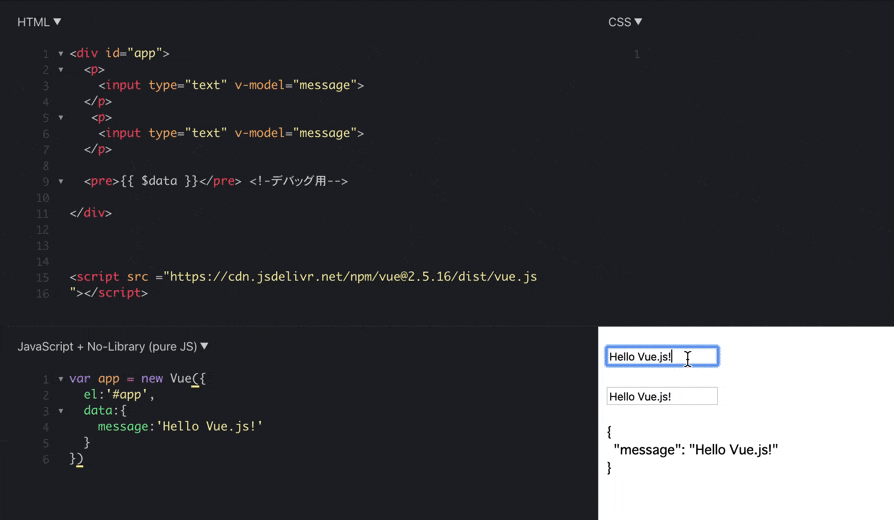Viewport: 894px width, 520px height.
Task: Open the JavaScript + No-Library dropdown
Action: (x=112, y=346)
